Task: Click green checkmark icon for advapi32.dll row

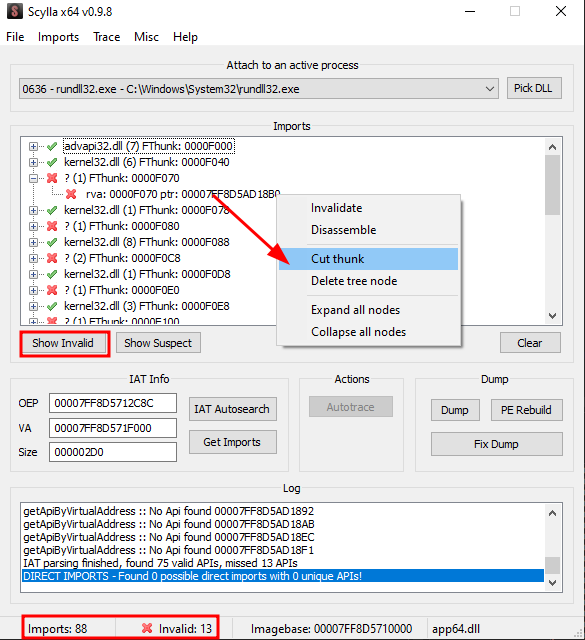Action: point(52,146)
